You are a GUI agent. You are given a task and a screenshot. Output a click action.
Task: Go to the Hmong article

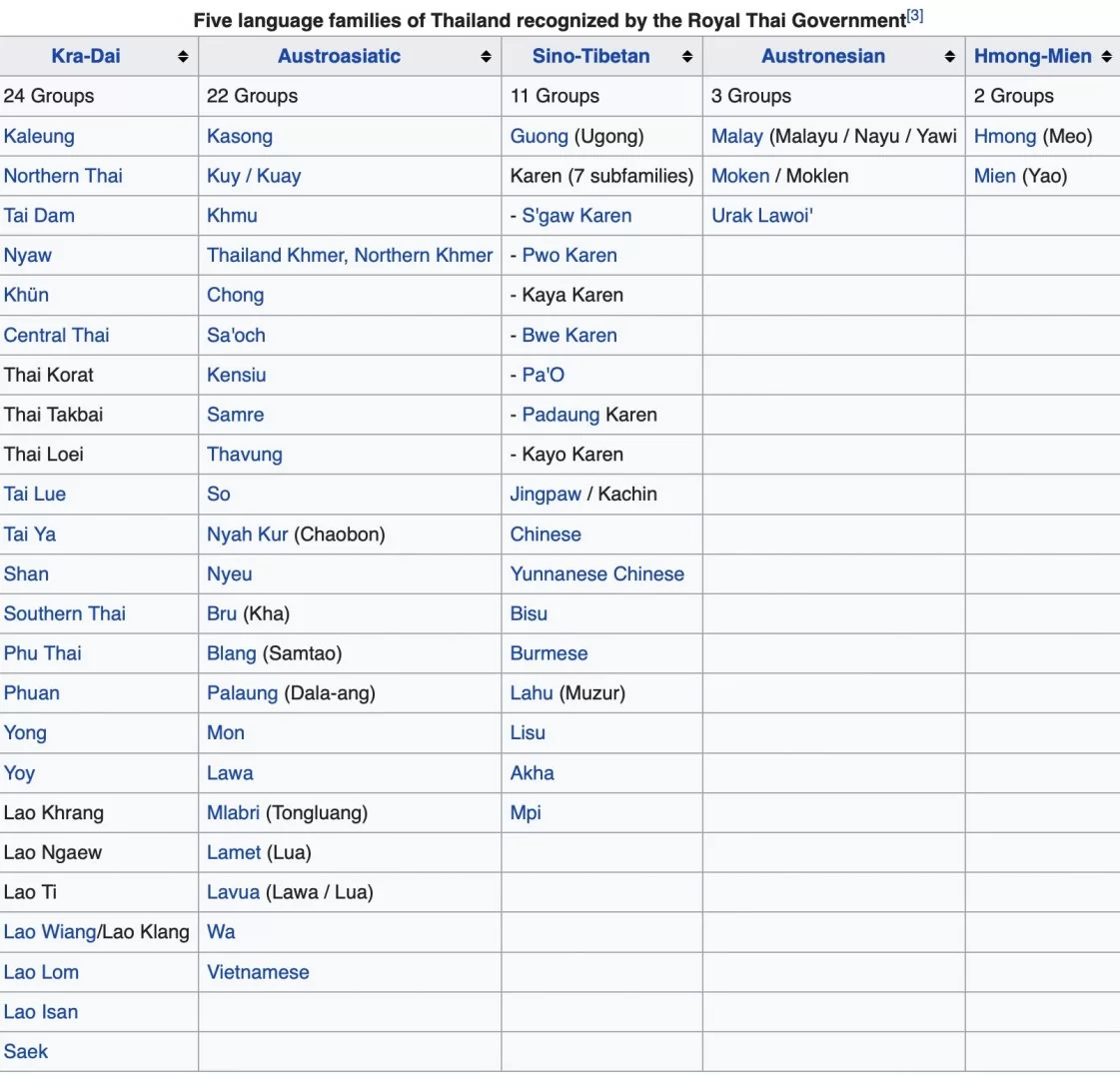(x=1005, y=137)
